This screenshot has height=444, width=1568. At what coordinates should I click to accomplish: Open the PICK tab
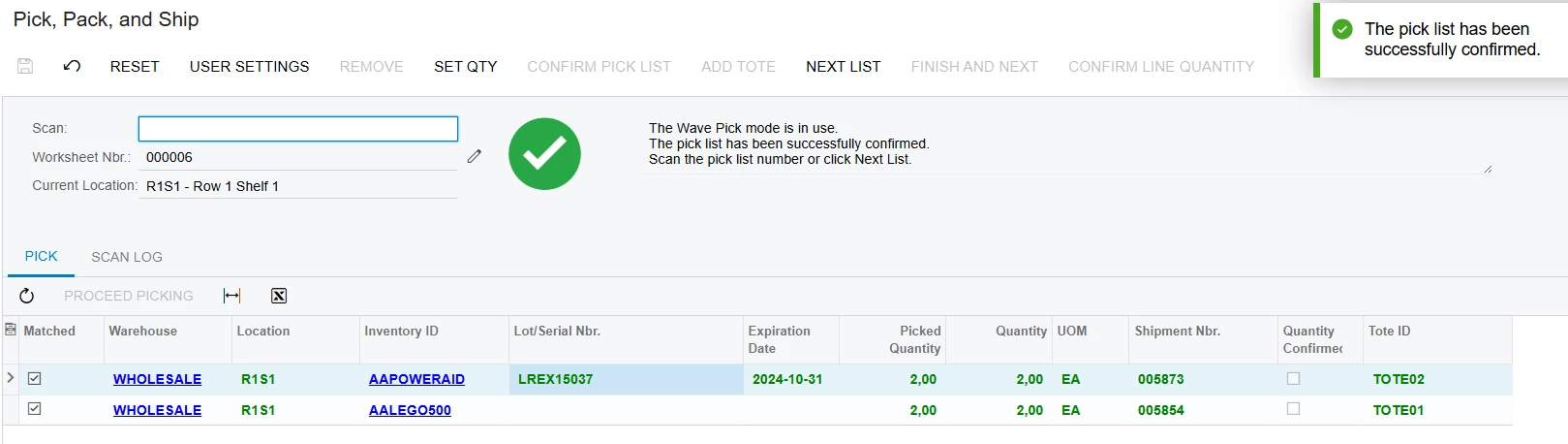pos(41,256)
